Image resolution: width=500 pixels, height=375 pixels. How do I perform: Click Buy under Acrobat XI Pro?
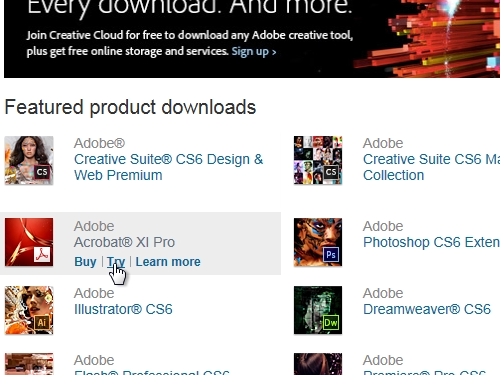(x=85, y=262)
